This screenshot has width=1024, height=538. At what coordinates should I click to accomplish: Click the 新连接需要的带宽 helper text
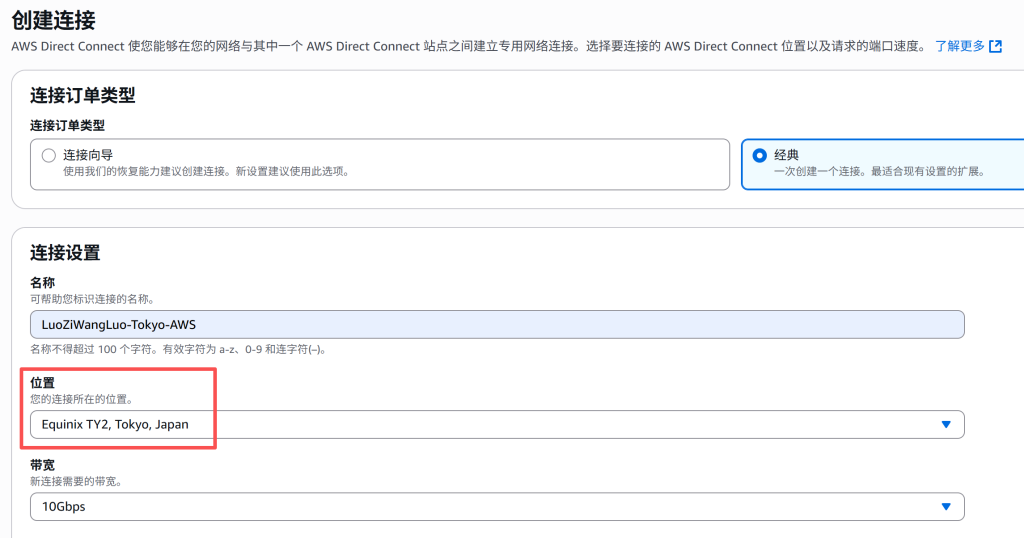click(77, 482)
